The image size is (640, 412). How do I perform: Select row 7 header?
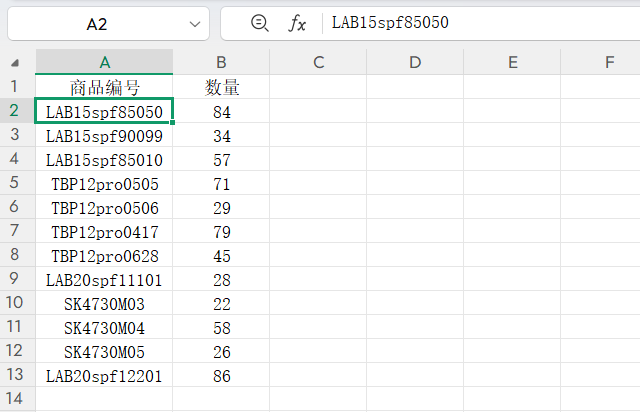(15, 231)
